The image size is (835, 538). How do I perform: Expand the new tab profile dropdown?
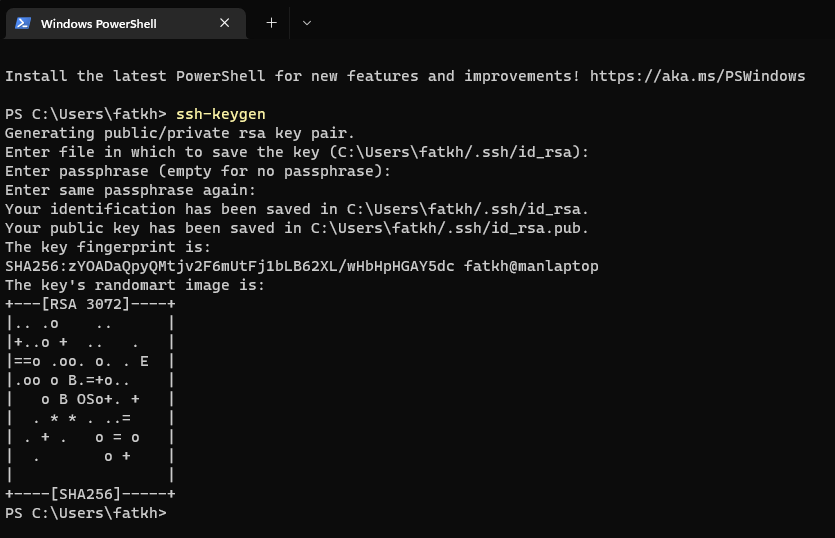point(307,23)
